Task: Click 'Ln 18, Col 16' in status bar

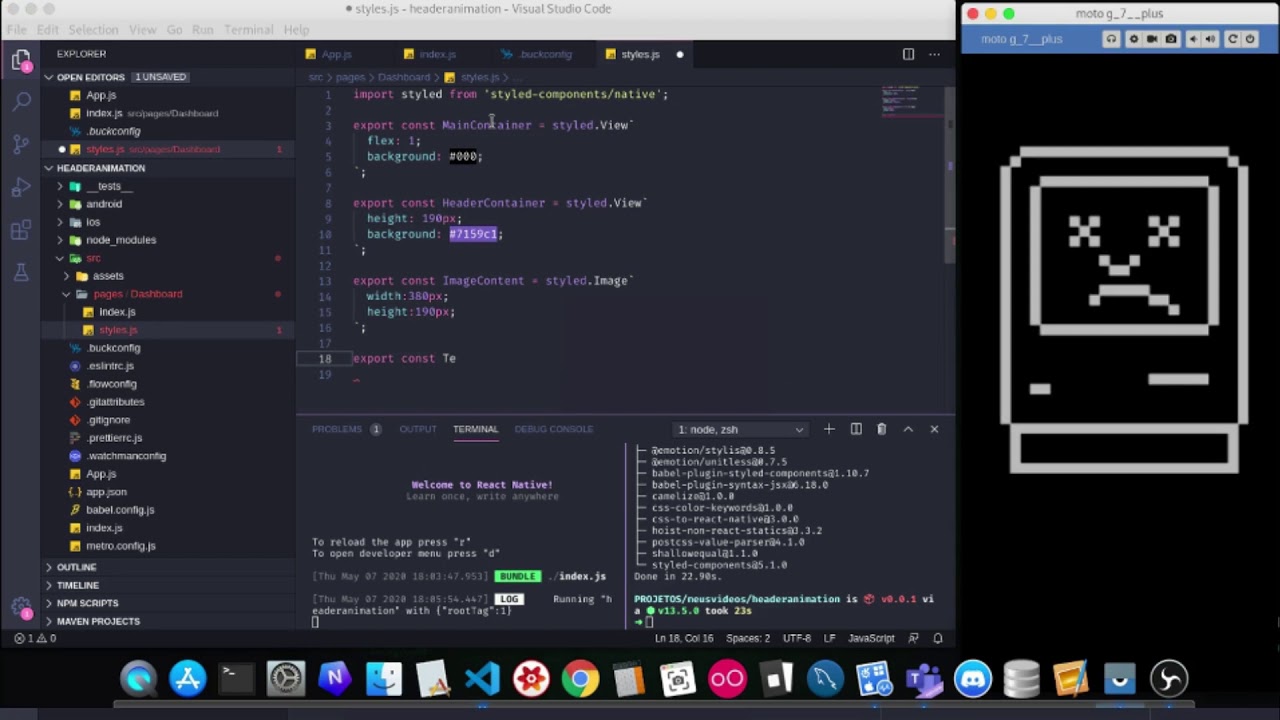Action: coord(684,638)
